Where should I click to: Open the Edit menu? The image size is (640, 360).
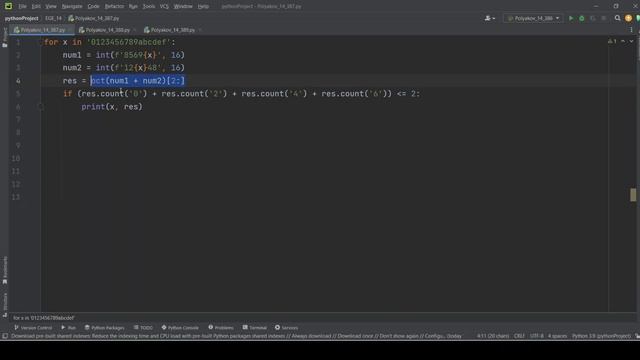coord(36,7)
